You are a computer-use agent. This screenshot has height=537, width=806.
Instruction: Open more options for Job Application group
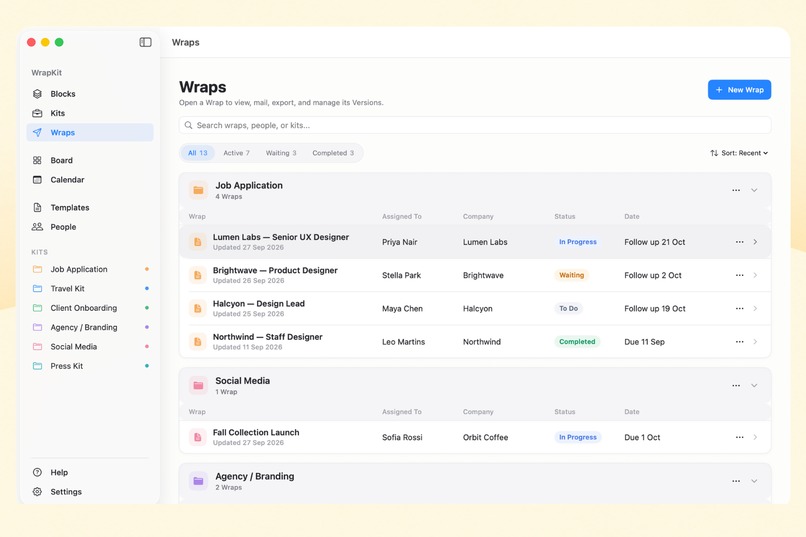pos(736,190)
